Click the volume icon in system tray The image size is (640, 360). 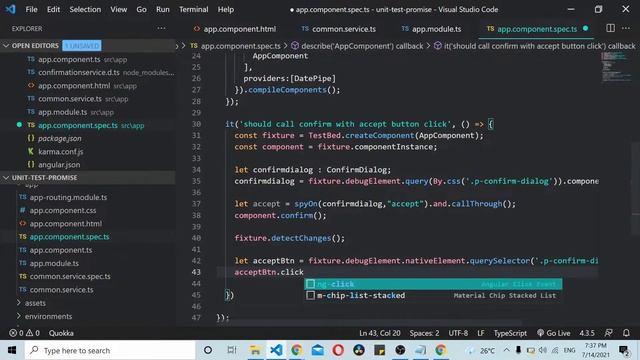tap(542, 350)
